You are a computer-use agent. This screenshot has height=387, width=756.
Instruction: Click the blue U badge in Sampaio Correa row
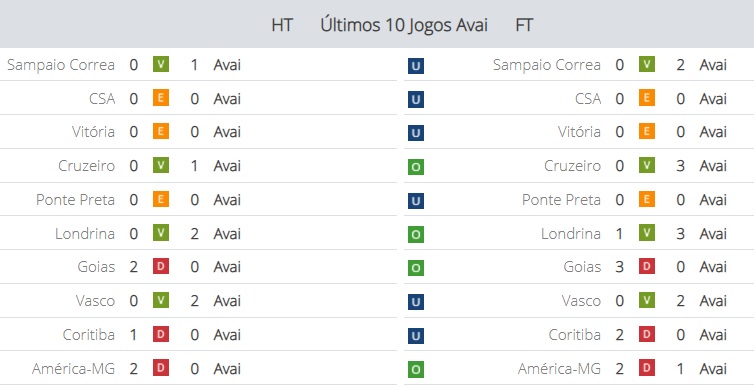point(416,66)
